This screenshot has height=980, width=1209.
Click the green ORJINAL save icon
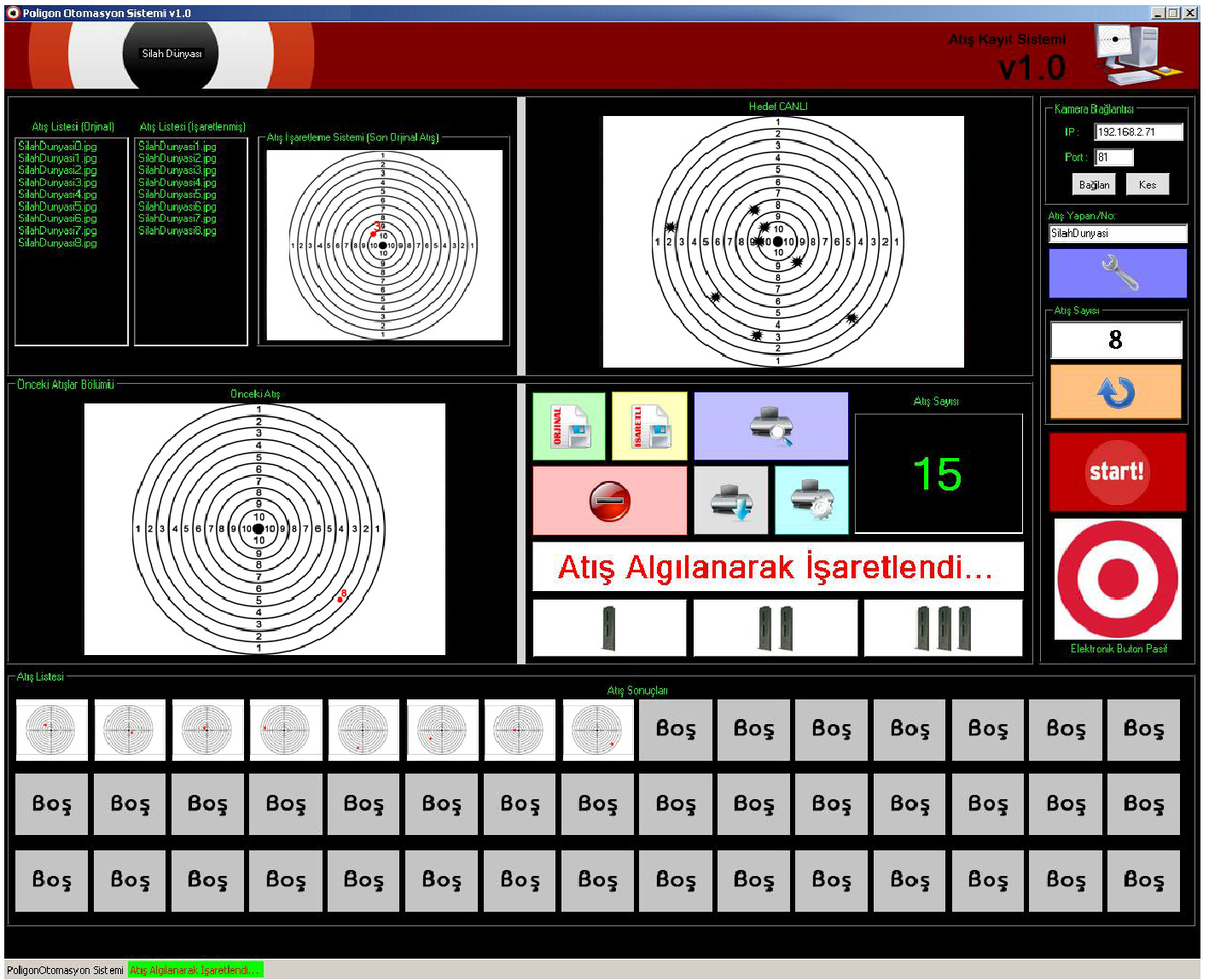point(568,426)
